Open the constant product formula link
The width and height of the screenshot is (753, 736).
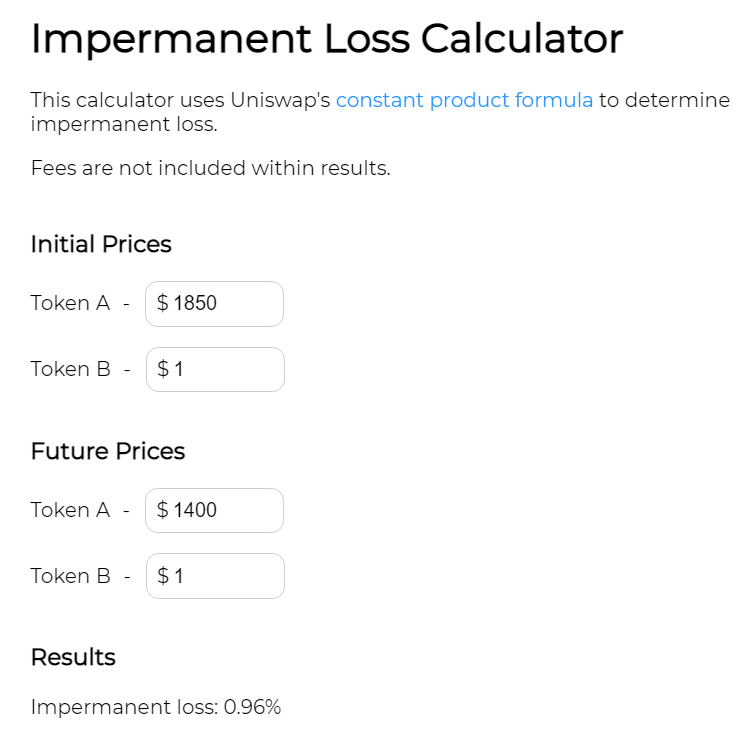click(464, 100)
